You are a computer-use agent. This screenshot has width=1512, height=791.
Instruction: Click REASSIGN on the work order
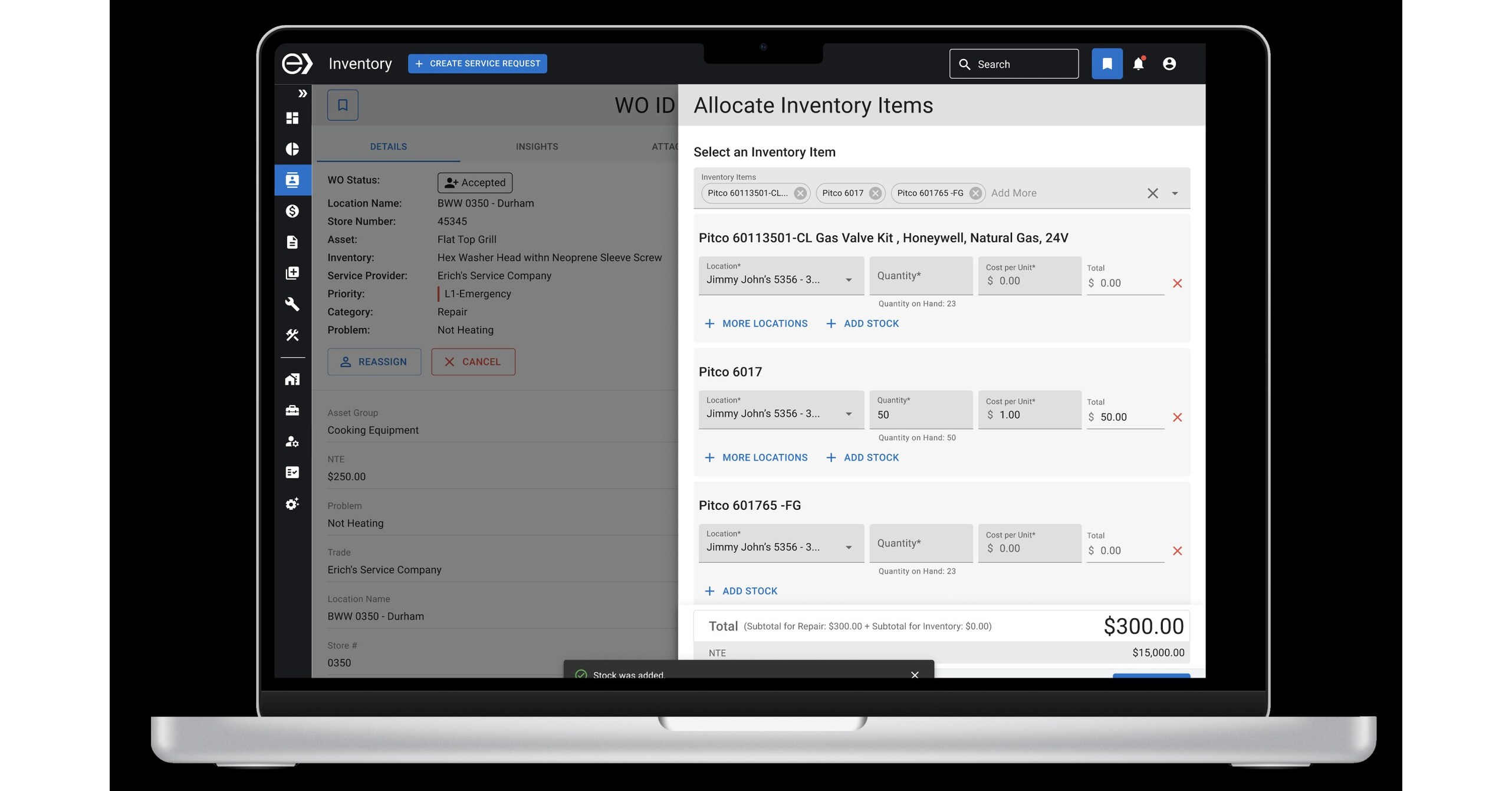click(374, 361)
